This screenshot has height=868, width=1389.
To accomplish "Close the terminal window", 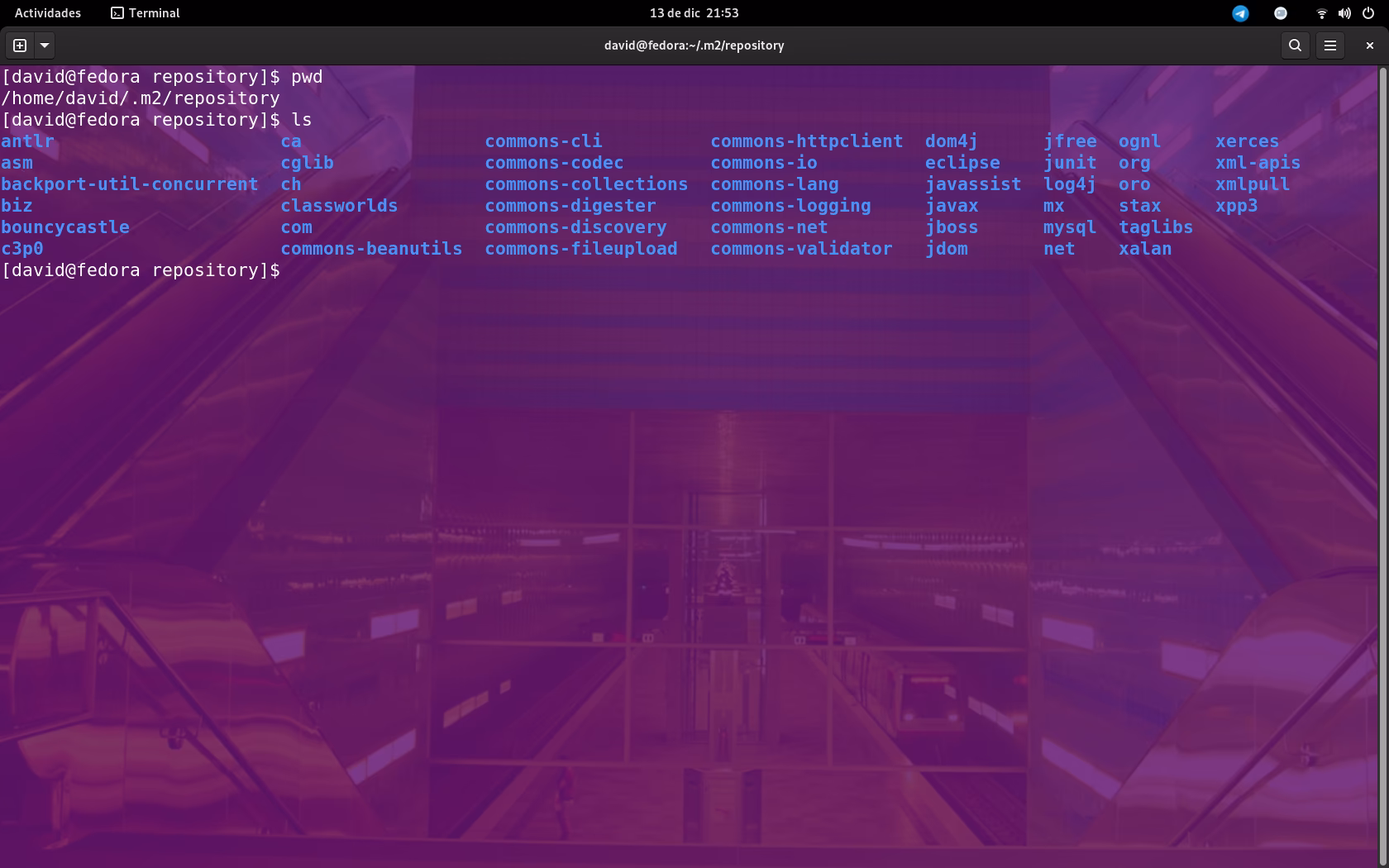I will click(x=1369, y=45).
